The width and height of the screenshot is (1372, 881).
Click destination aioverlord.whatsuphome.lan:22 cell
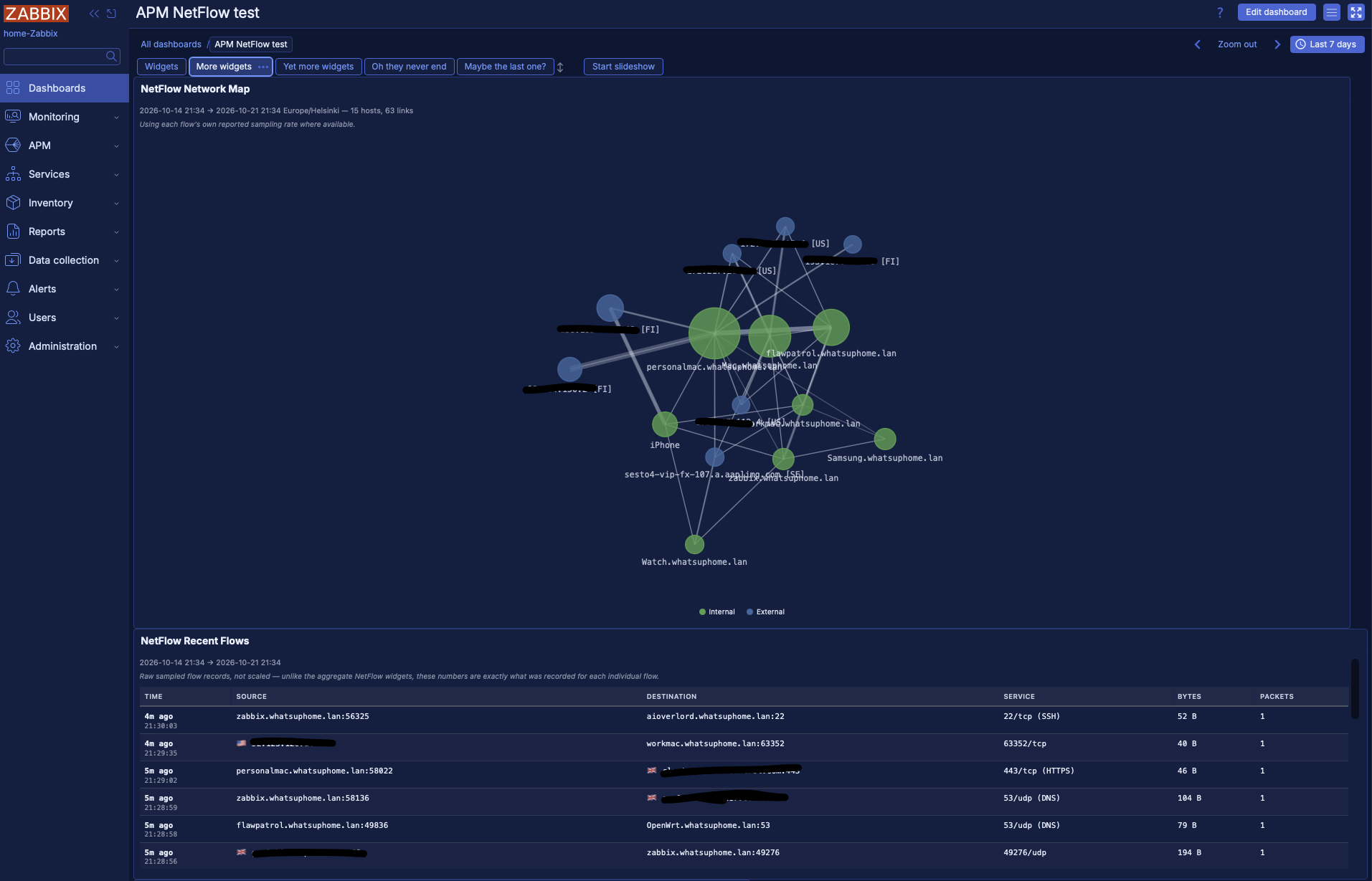point(715,717)
